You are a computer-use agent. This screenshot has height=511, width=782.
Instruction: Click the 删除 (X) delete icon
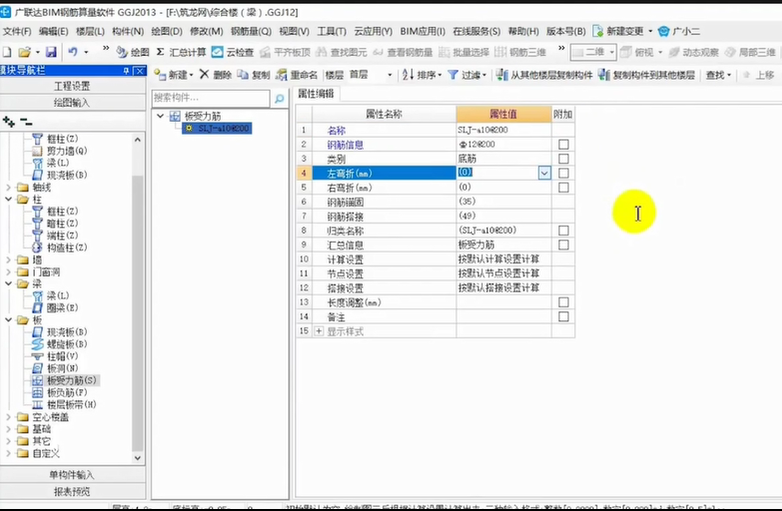pos(204,75)
